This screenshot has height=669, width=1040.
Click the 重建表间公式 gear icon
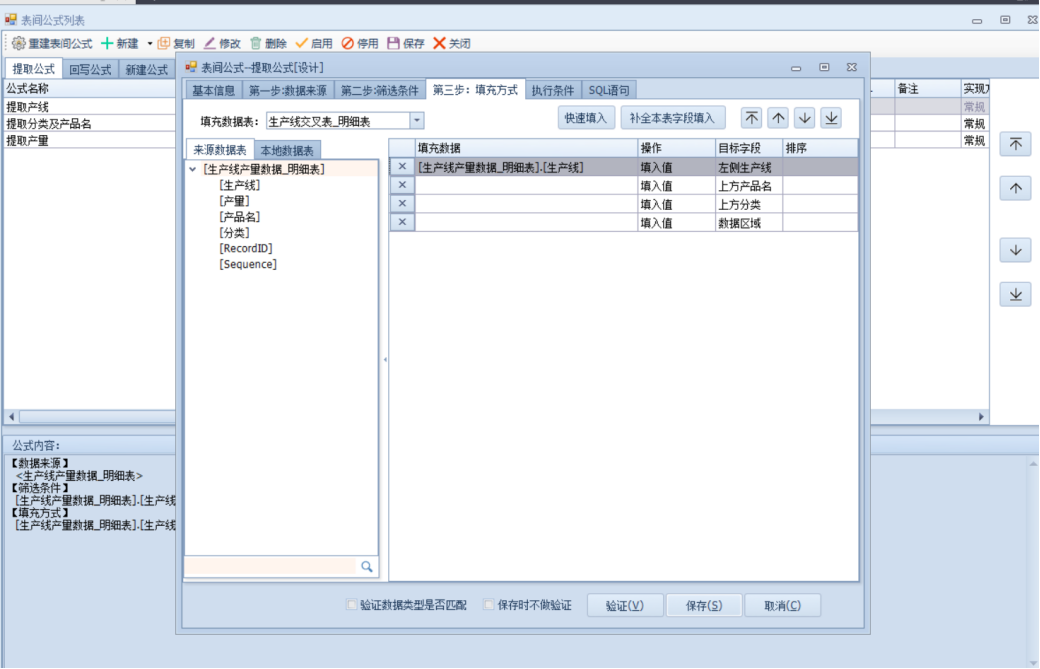tap(18, 43)
